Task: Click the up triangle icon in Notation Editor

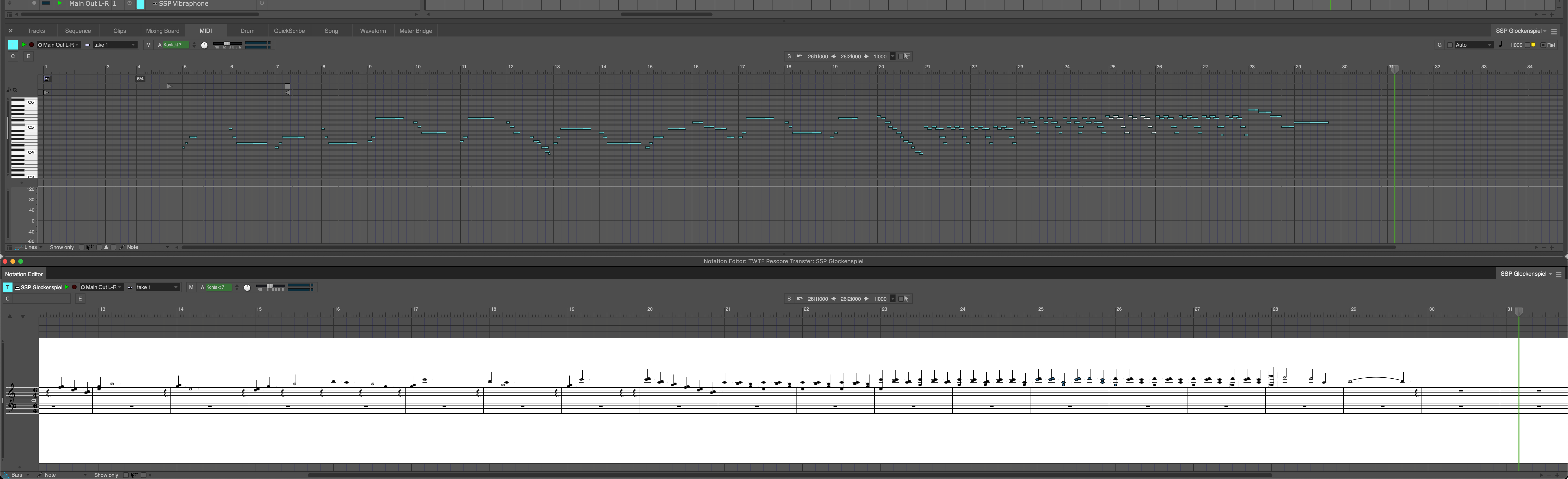Action: click(x=10, y=316)
